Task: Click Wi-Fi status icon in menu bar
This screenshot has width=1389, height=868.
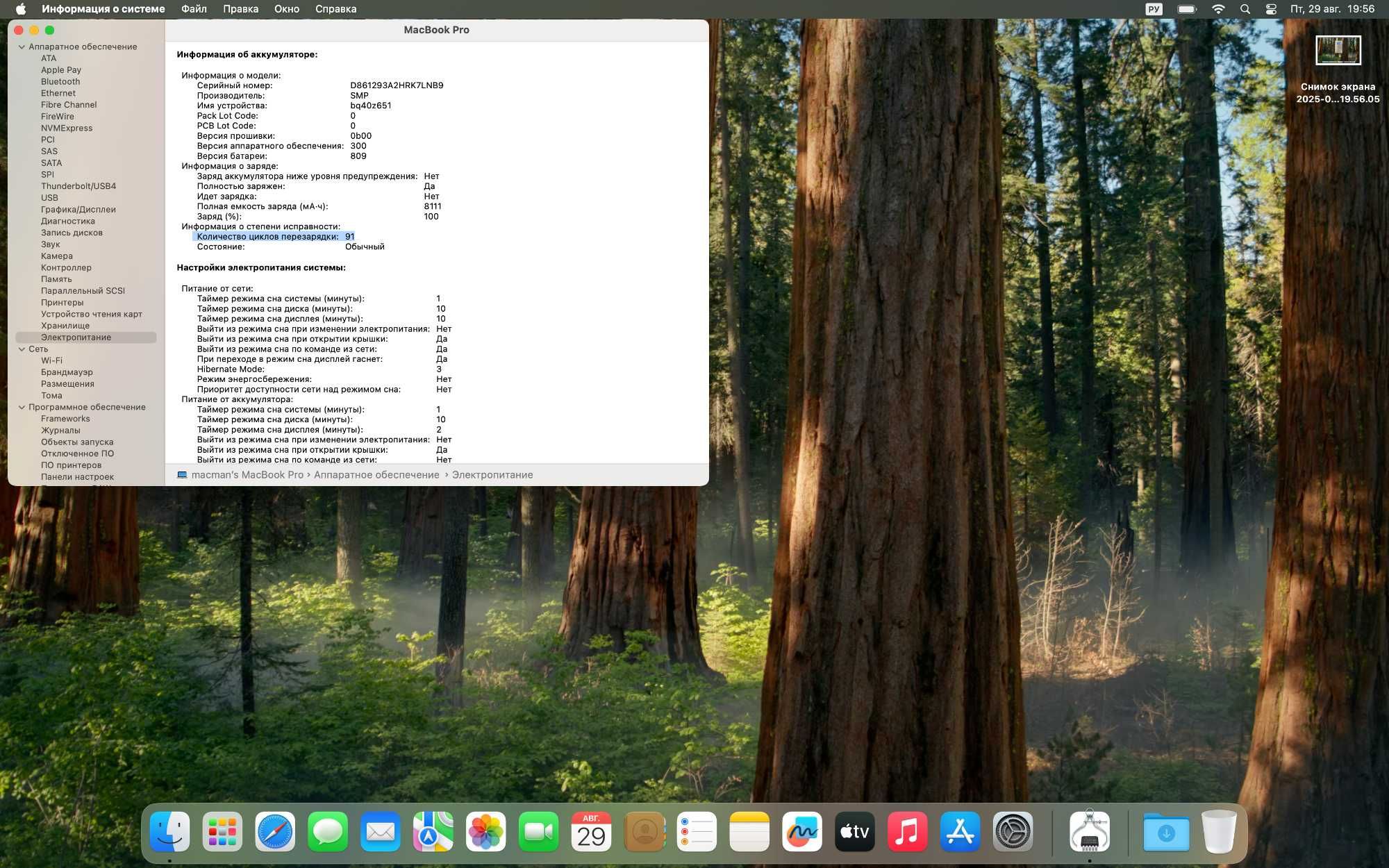Action: coord(1218,9)
